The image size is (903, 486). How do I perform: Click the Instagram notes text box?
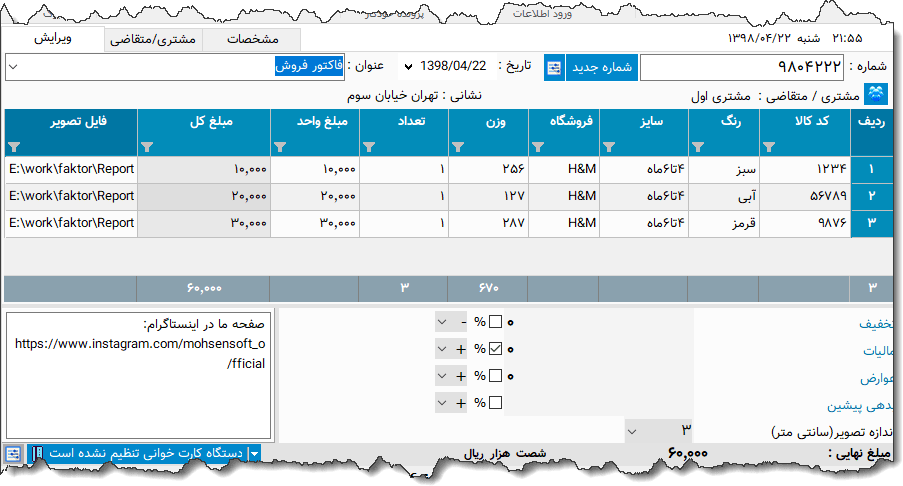coord(139,375)
